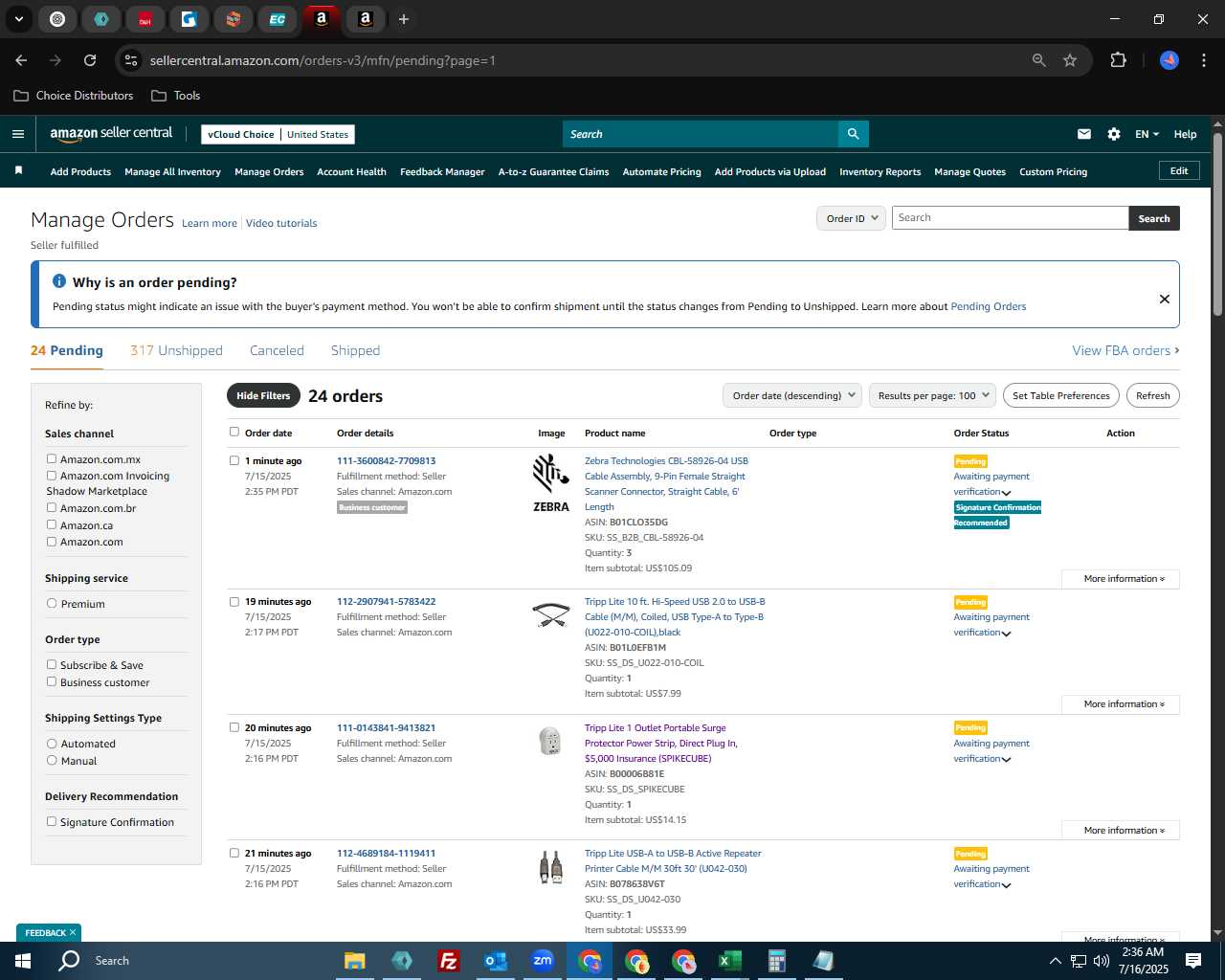
Task: Check the Amazon.ca filter
Action: pyautogui.click(x=52, y=525)
